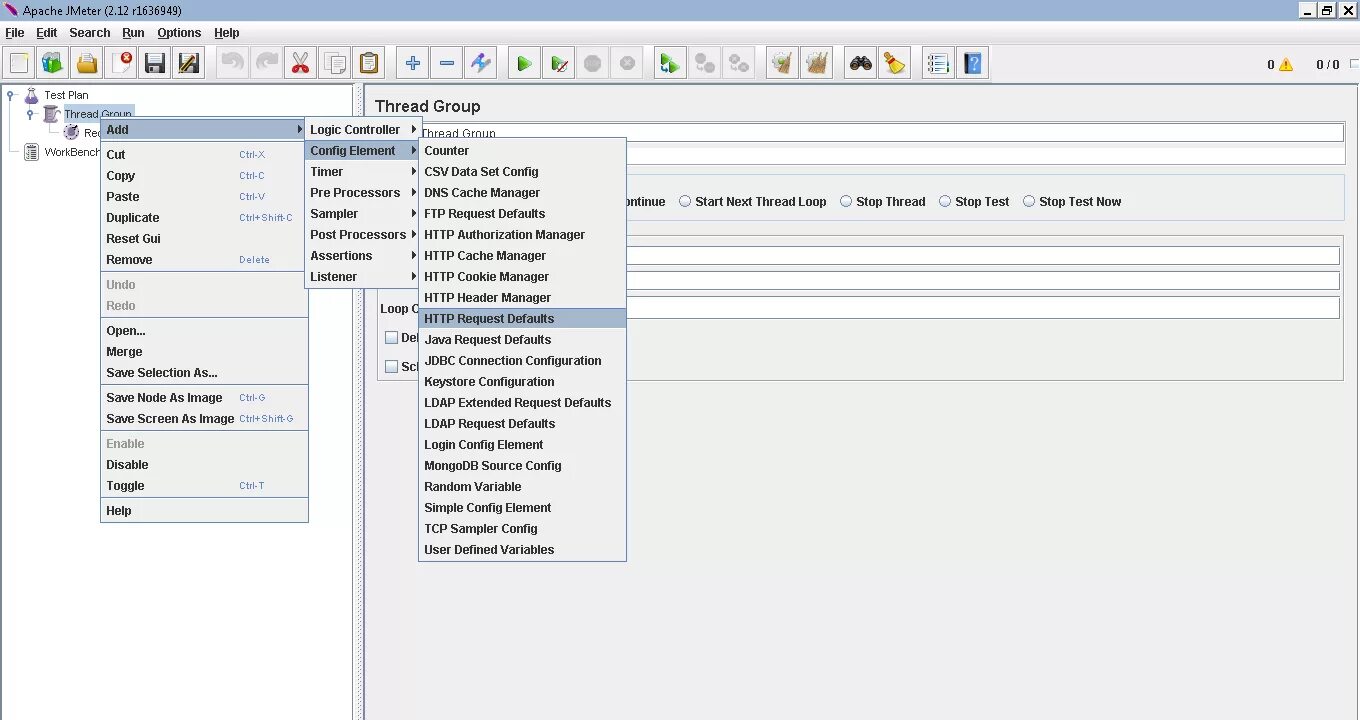Screen dimensions: 1360x720
Task: Open the File menu
Action: (15, 32)
